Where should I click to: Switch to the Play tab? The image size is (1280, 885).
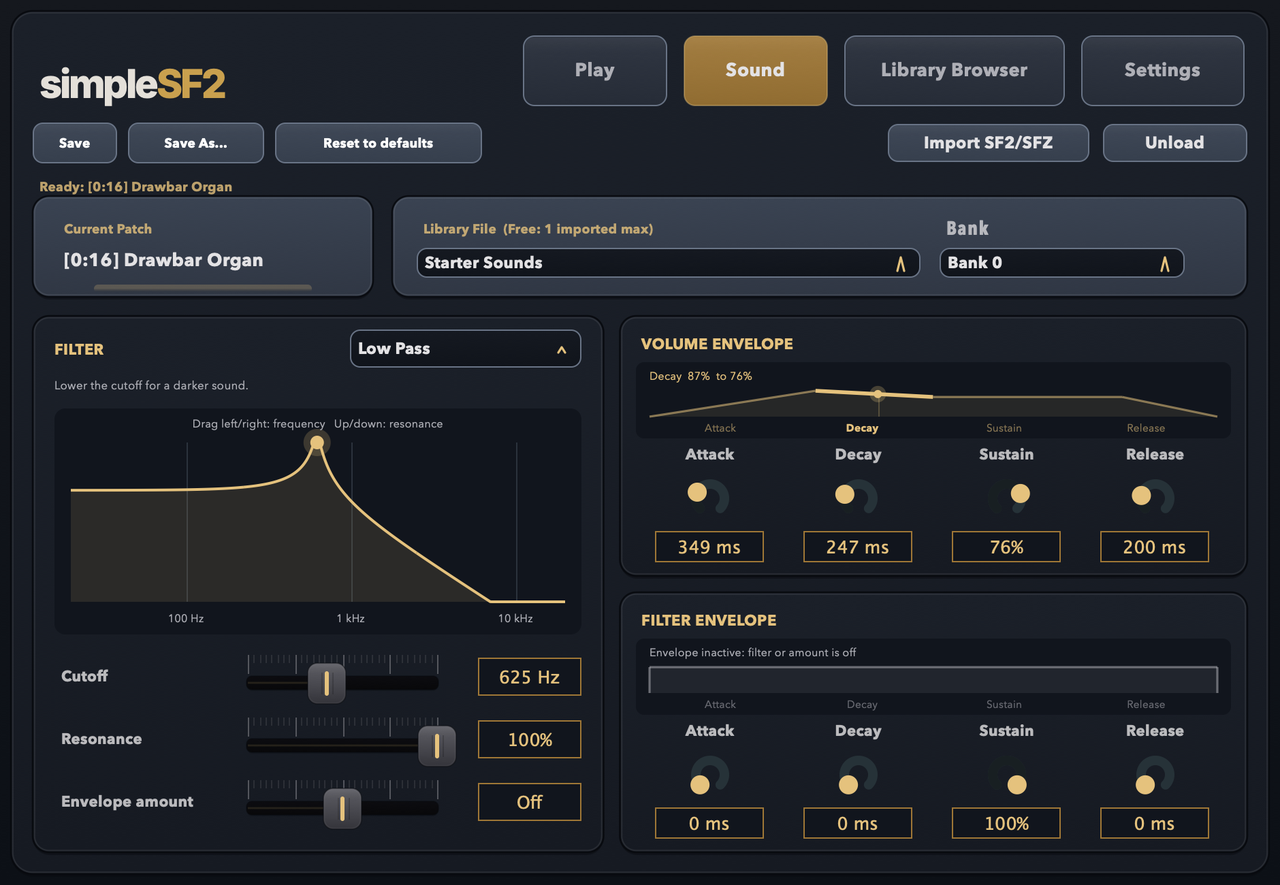point(595,70)
